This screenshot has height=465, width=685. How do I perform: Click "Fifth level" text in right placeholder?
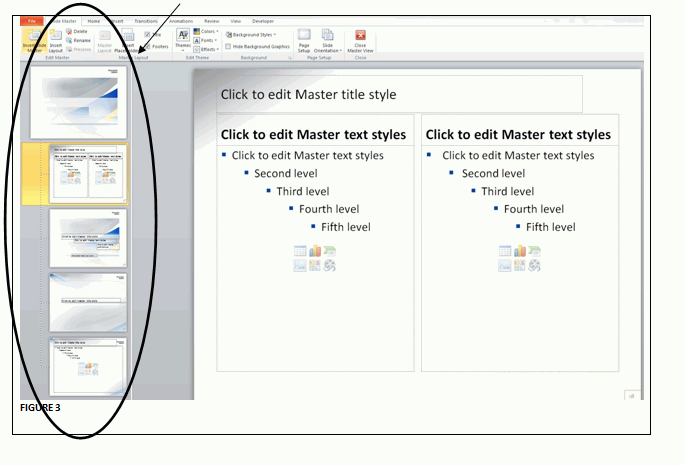pyautogui.click(x=550, y=227)
